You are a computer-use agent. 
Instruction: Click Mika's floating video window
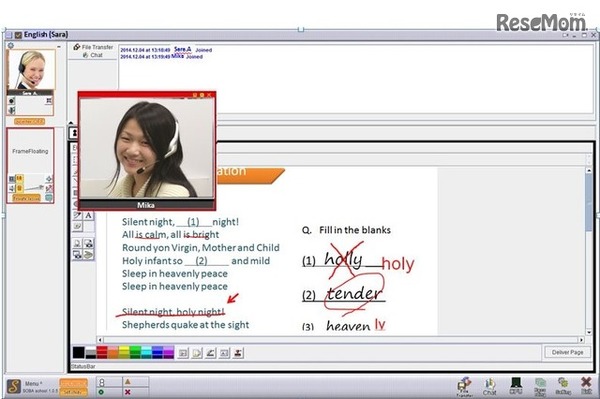[147, 151]
